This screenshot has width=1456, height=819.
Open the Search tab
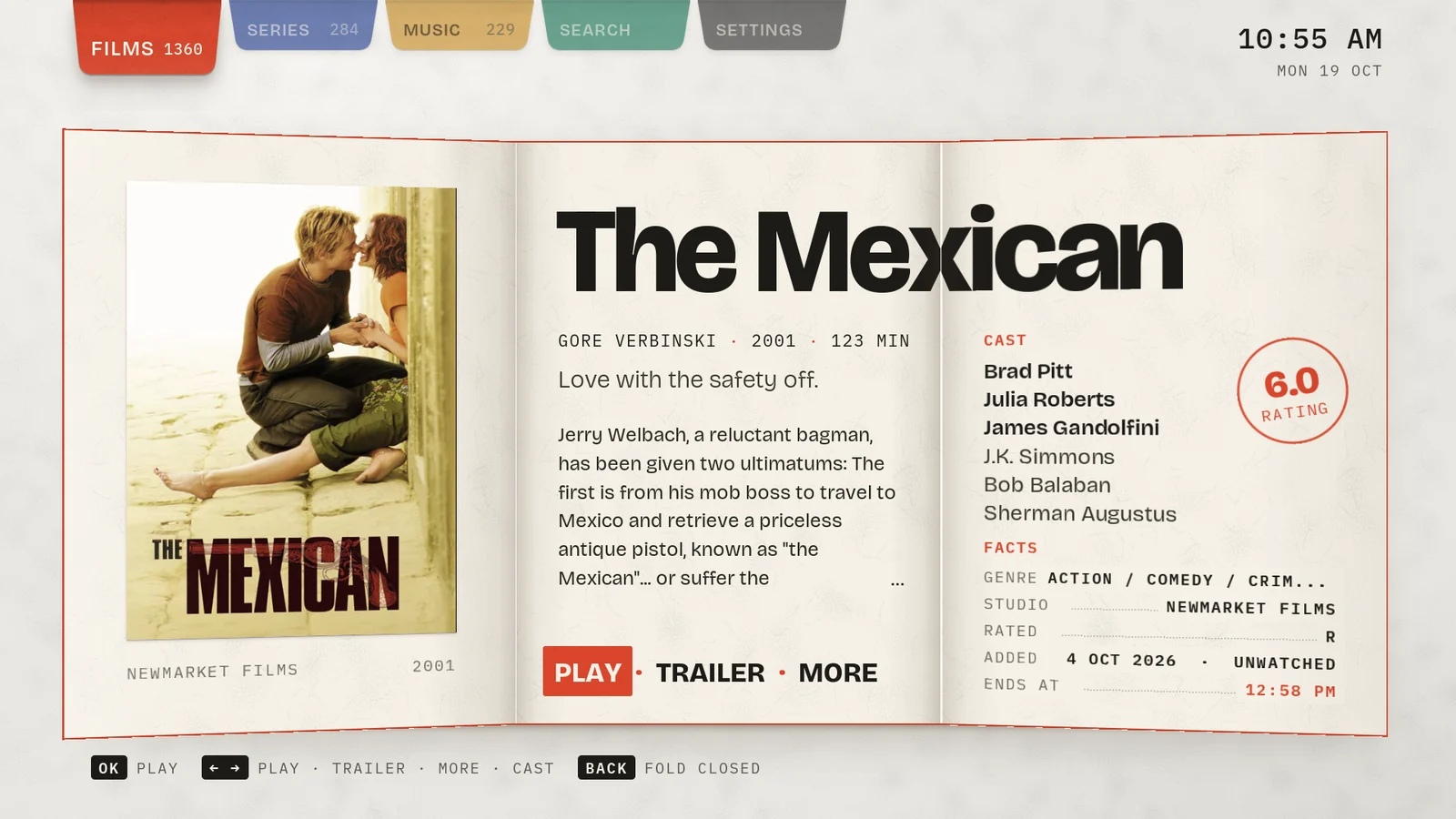(615, 25)
